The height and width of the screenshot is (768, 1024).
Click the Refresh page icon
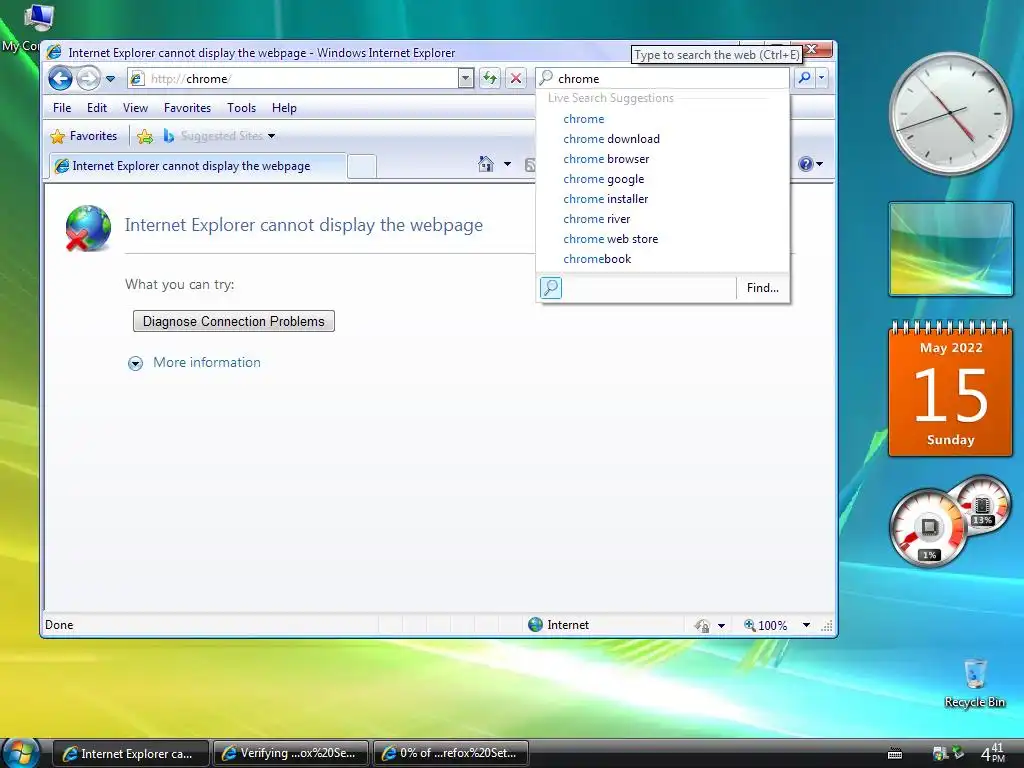pos(489,78)
